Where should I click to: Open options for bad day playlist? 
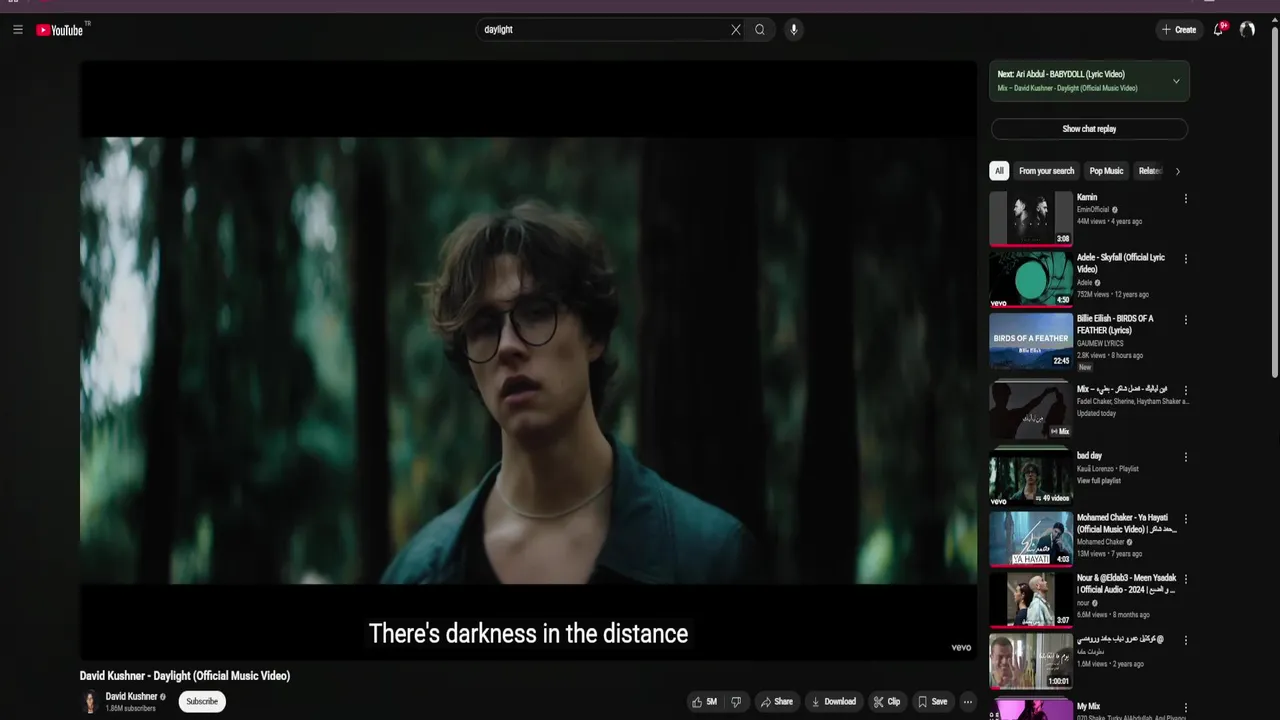tap(1186, 457)
